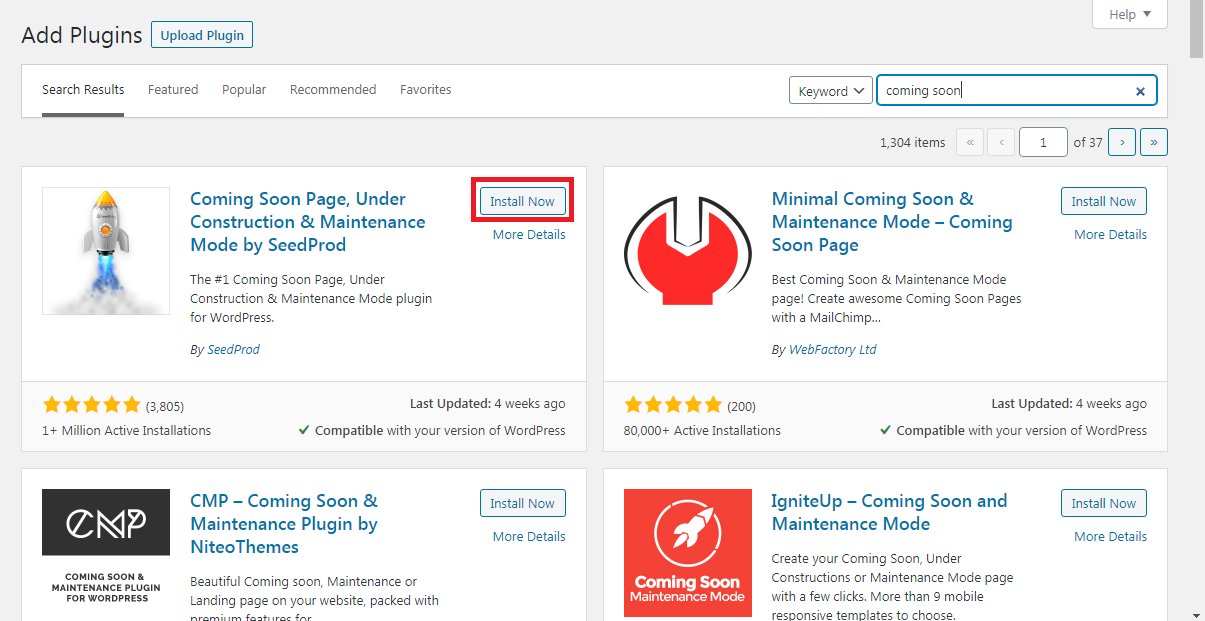Click the current page number field
The image size is (1205, 621).
coord(1043,142)
